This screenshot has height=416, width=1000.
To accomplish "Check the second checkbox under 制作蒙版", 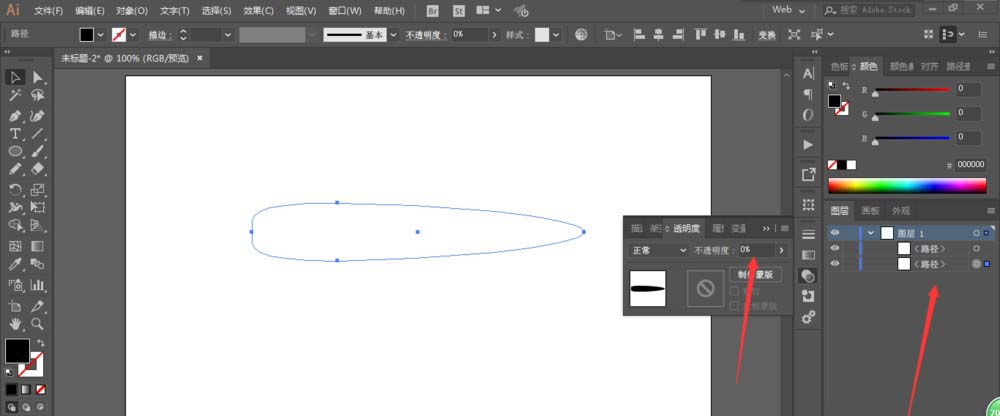I will pyautogui.click(x=734, y=306).
